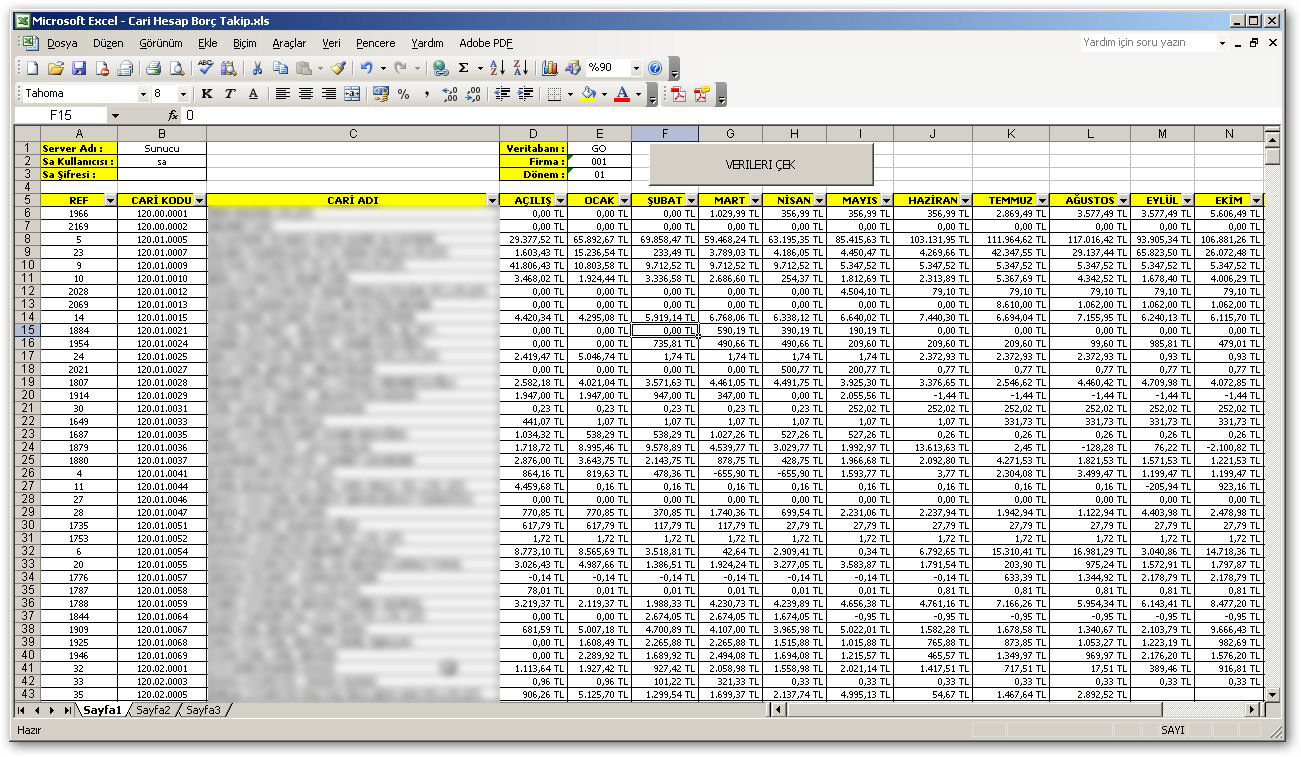Toggle italic (T) formatting

coord(230,94)
